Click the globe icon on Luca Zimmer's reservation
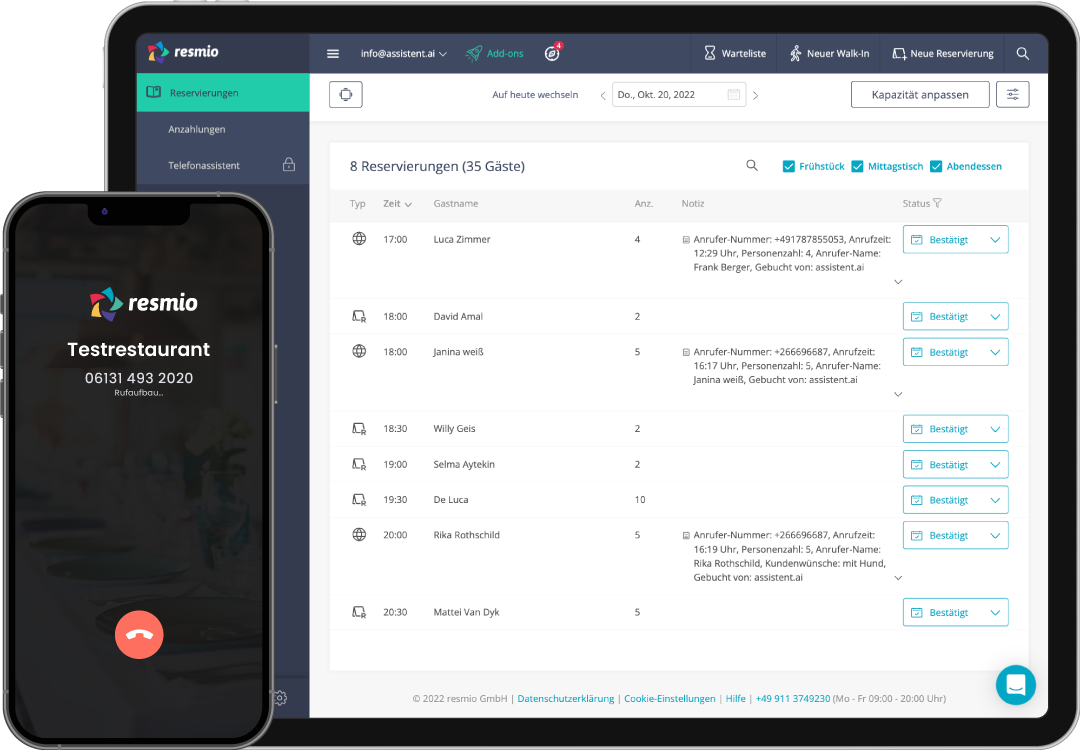 click(x=358, y=239)
